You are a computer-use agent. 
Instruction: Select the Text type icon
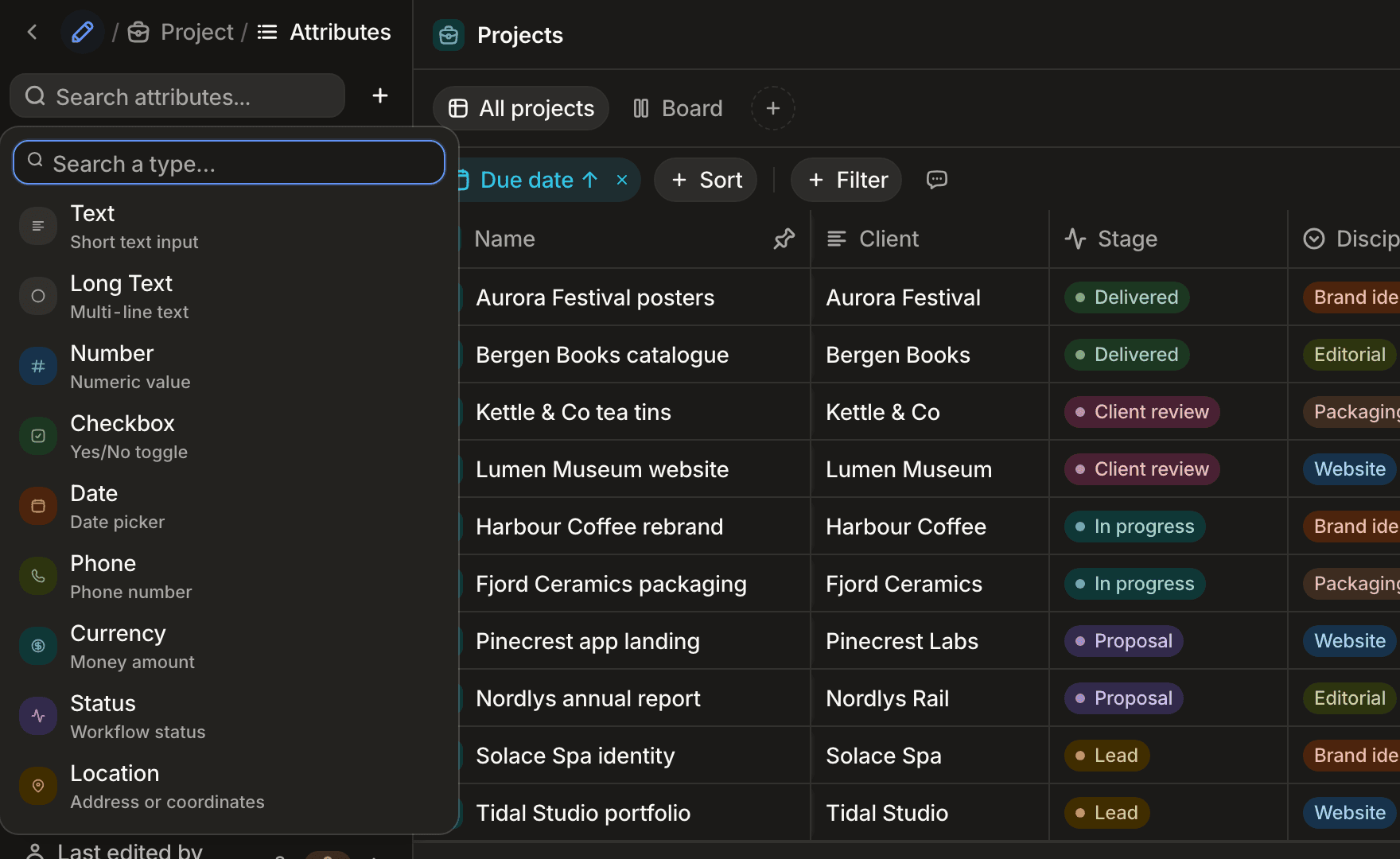(x=38, y=227)
